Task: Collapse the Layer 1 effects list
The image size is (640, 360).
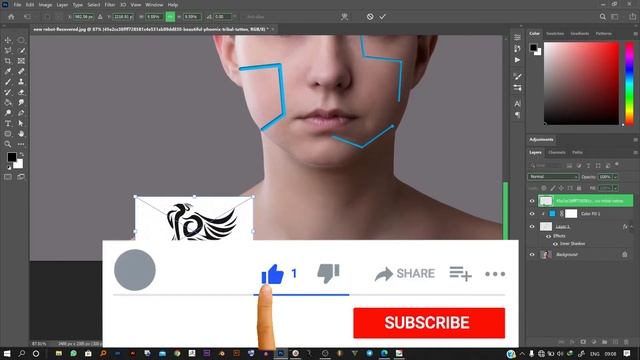Action: 631,227
